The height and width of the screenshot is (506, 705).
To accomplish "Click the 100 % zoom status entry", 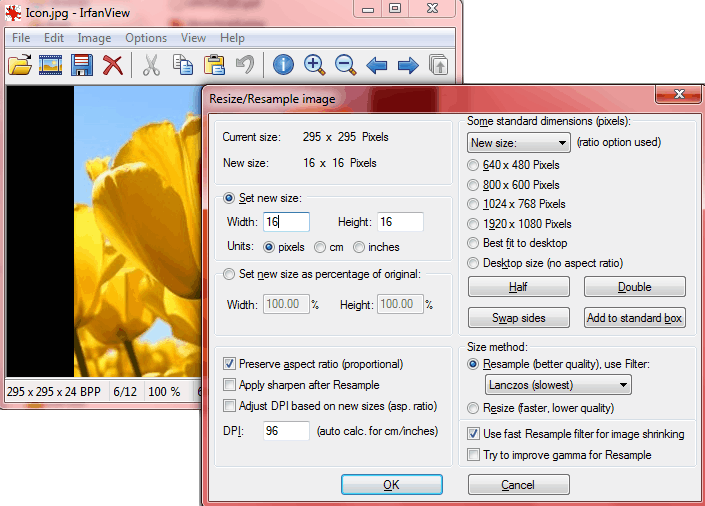I will (x=164, y=392).
